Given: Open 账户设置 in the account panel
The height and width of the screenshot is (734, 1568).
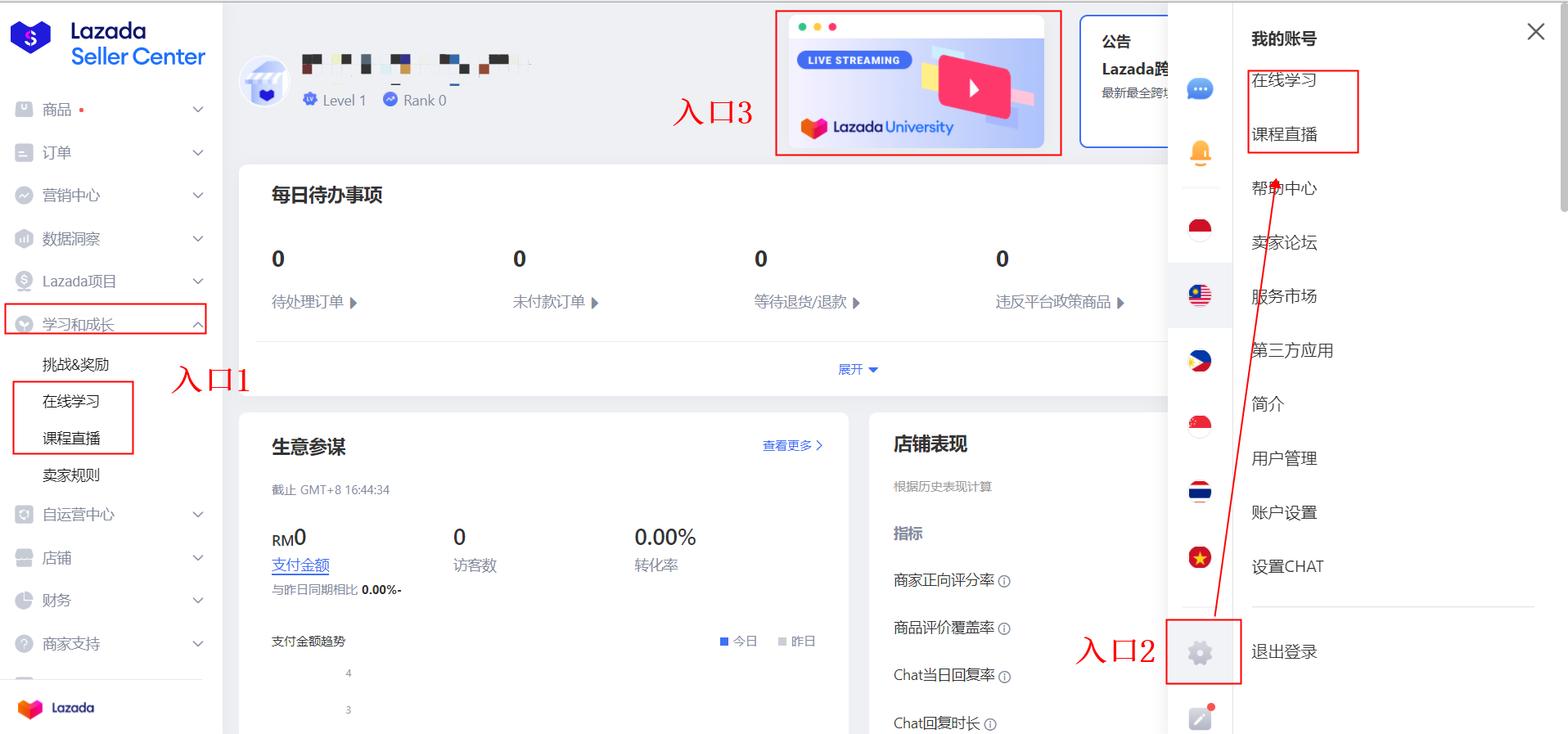Looking at the screenshot, I should point(1284,512).
